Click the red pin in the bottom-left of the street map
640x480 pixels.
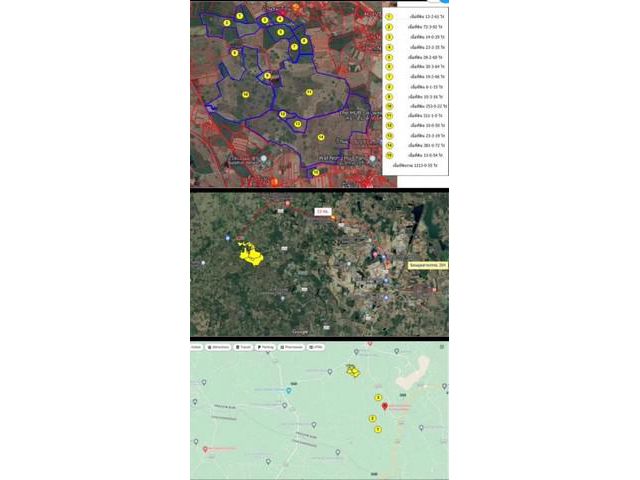tap(205, 449)
